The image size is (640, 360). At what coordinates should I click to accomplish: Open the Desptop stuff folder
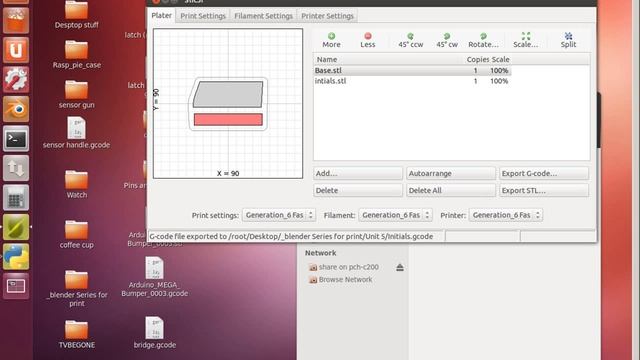[76, 15]
